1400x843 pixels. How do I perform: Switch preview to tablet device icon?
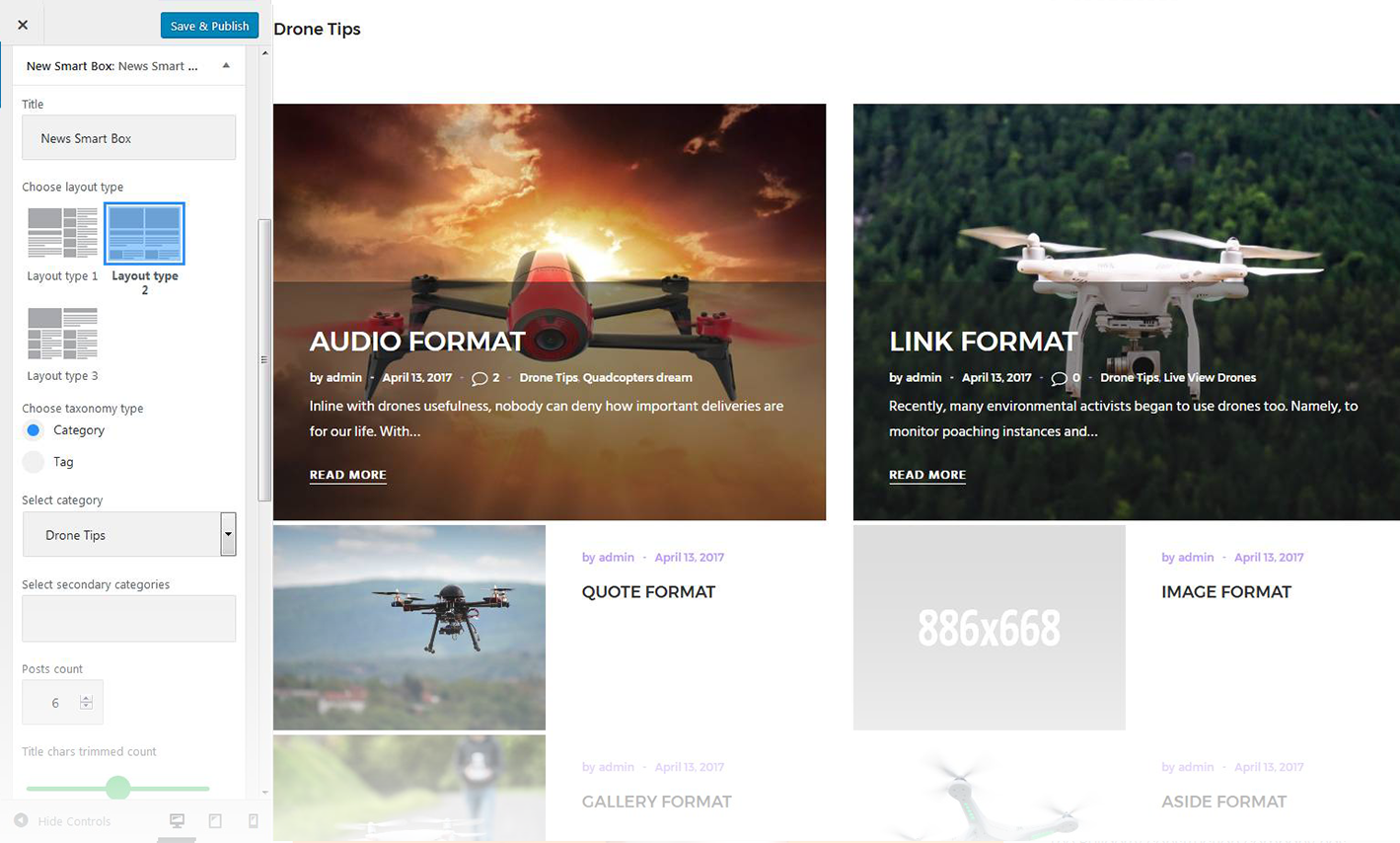(x=215, y=820)
